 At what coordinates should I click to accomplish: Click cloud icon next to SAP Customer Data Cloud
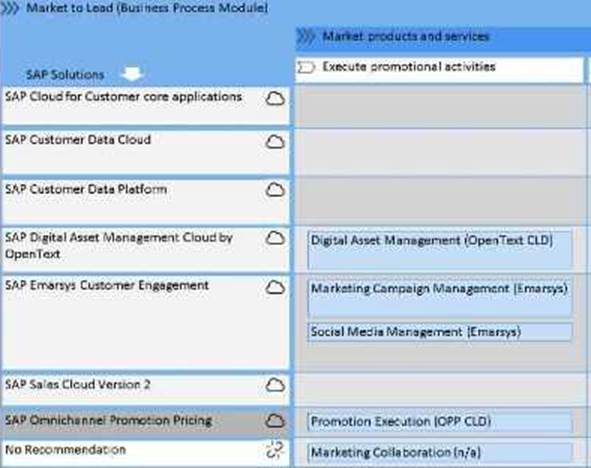[x=275, y=142]
